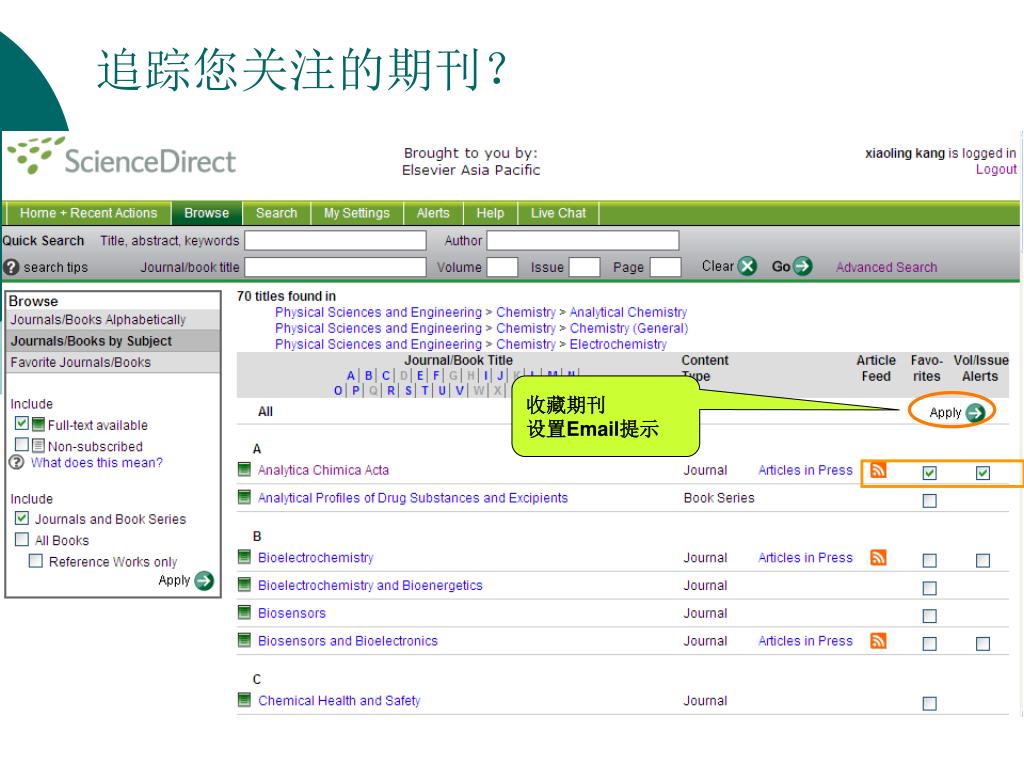1024x768 pixels.
Task: Check Favorites for Bioelectrochemistry
Action: 929,560
